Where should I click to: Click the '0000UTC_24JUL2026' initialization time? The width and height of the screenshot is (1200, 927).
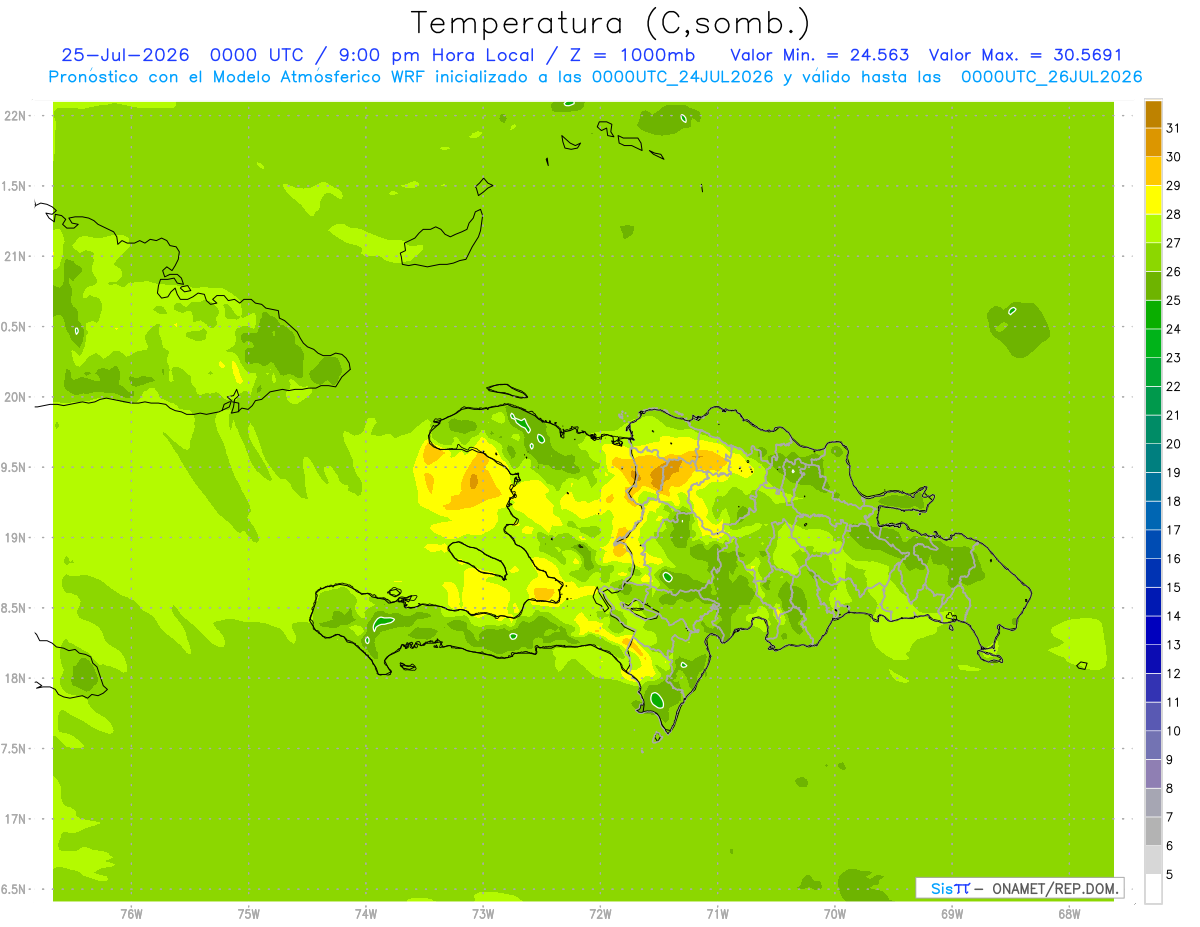pos(683,77)
